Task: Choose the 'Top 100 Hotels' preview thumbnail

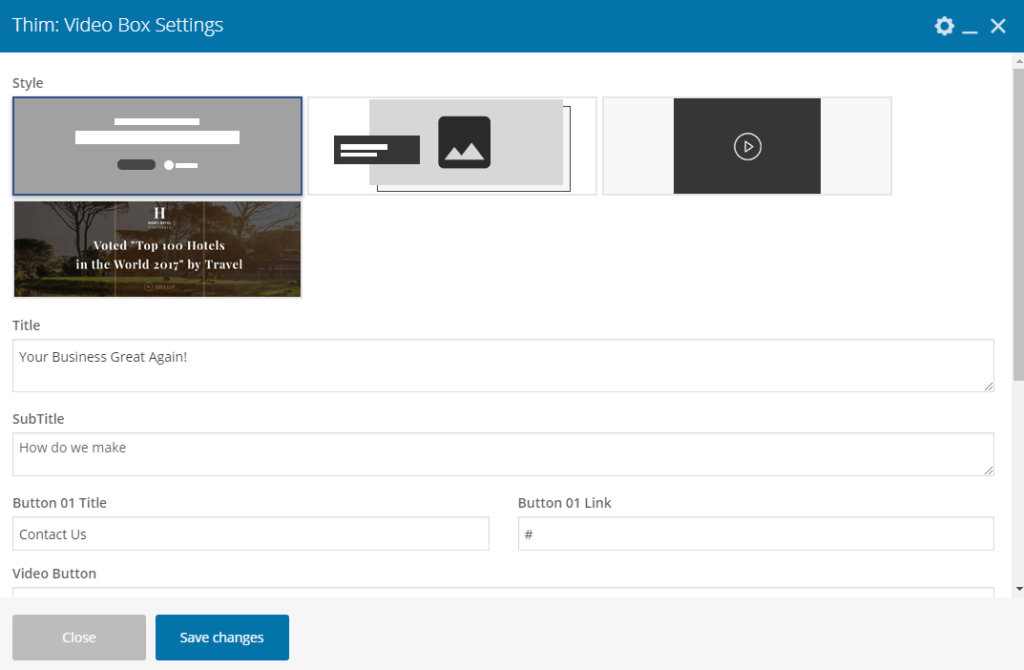Action: [x=157, y=248]
